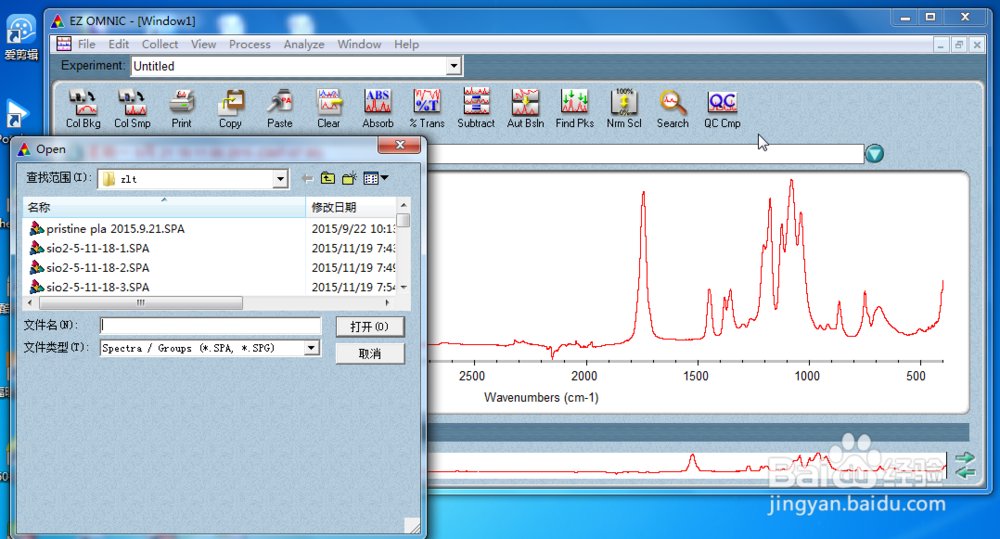Click the Nrm Scl icon

coord(624,108)
